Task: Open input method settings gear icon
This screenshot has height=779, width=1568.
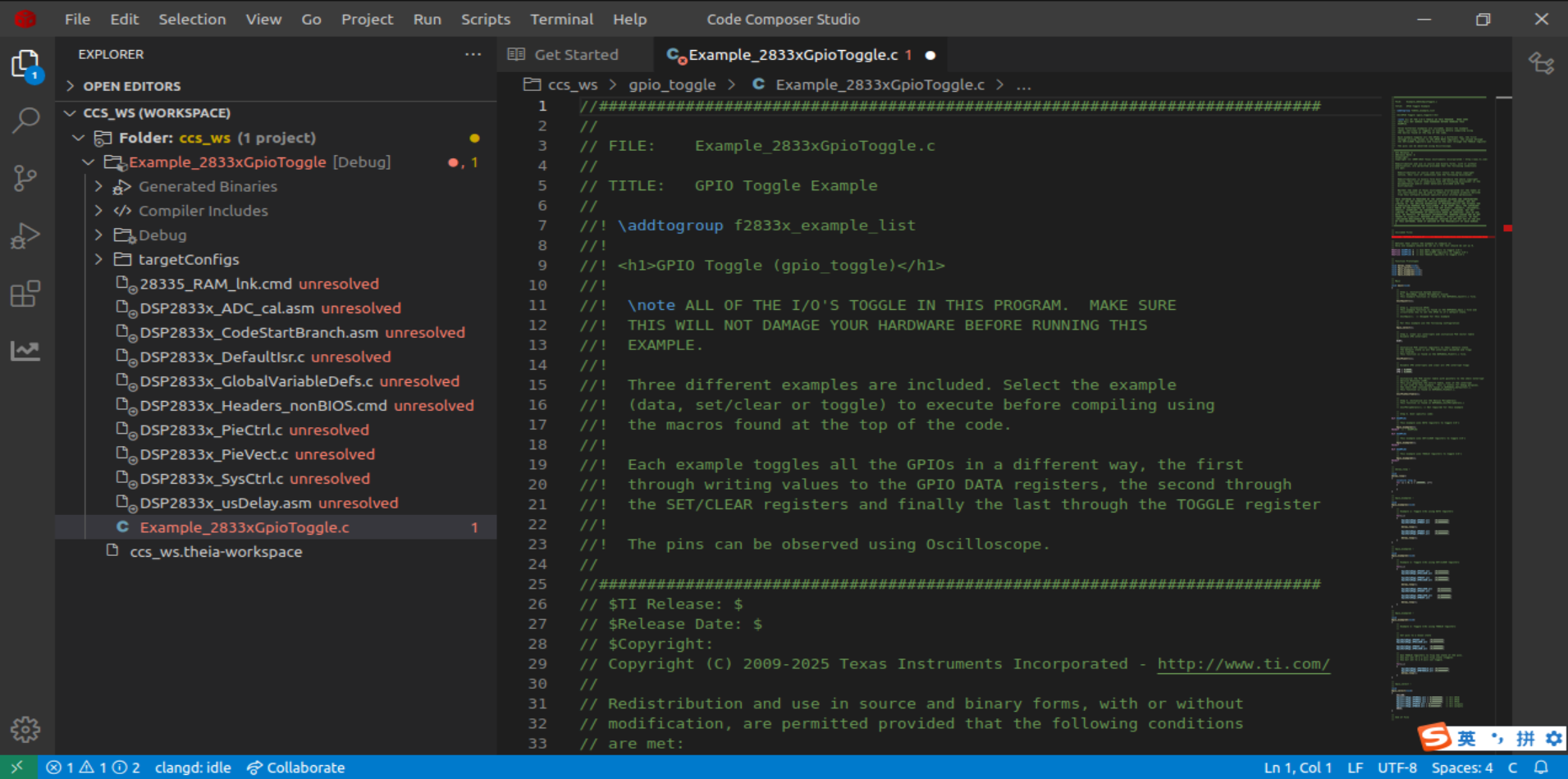Action: point(1553,739)
